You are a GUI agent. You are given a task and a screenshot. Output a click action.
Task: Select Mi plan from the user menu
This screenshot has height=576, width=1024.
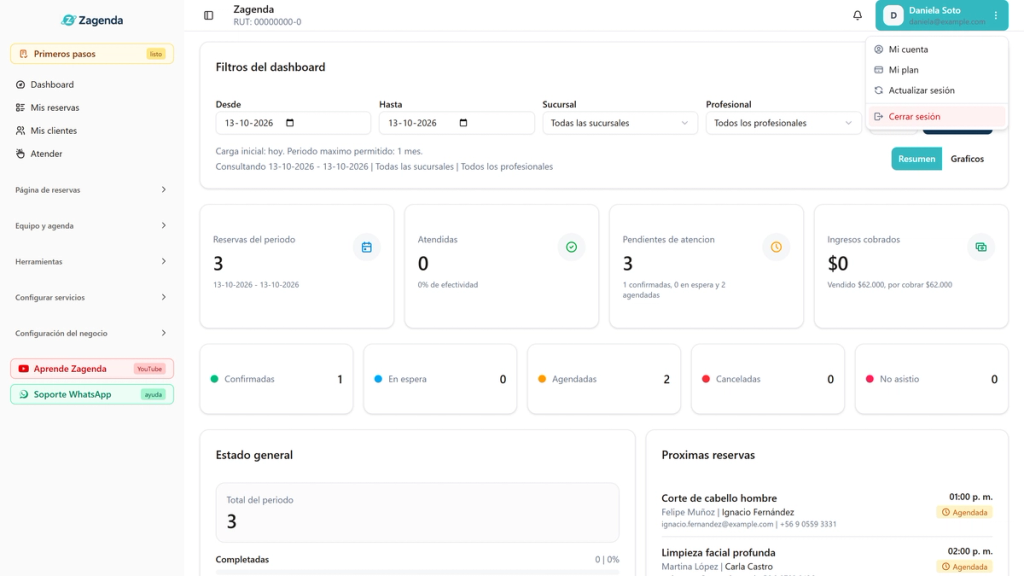pos(936,70)
